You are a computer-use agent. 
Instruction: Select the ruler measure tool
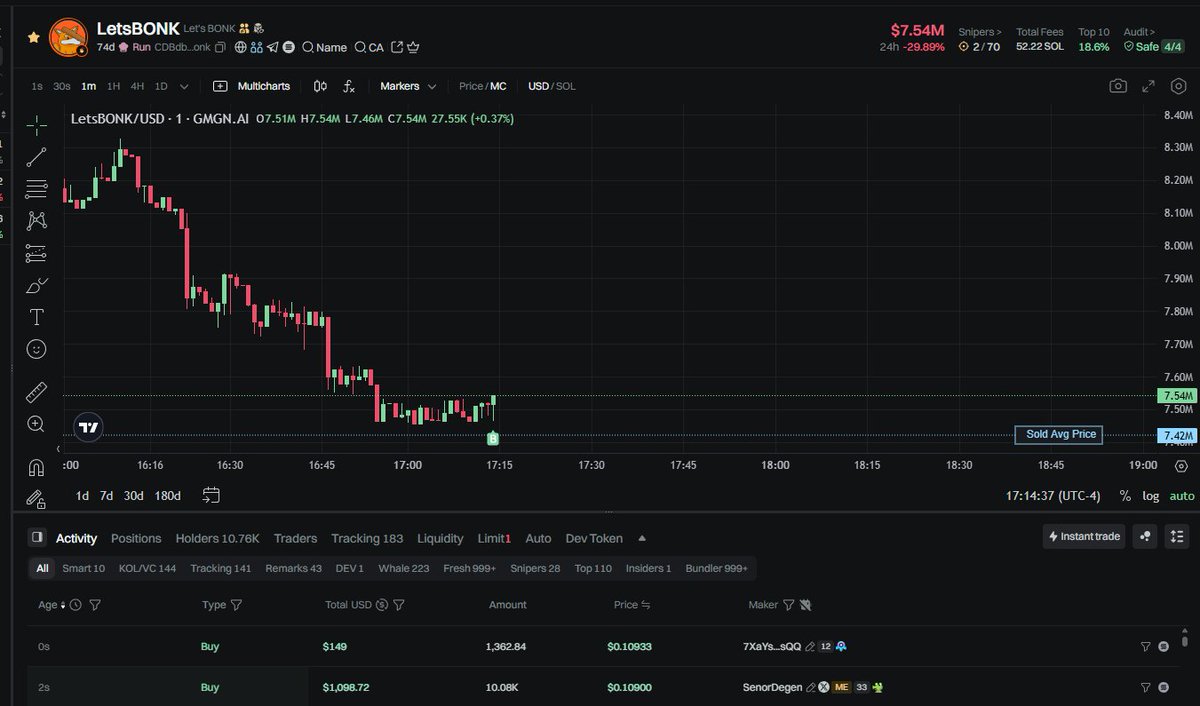tap(36, 392)
